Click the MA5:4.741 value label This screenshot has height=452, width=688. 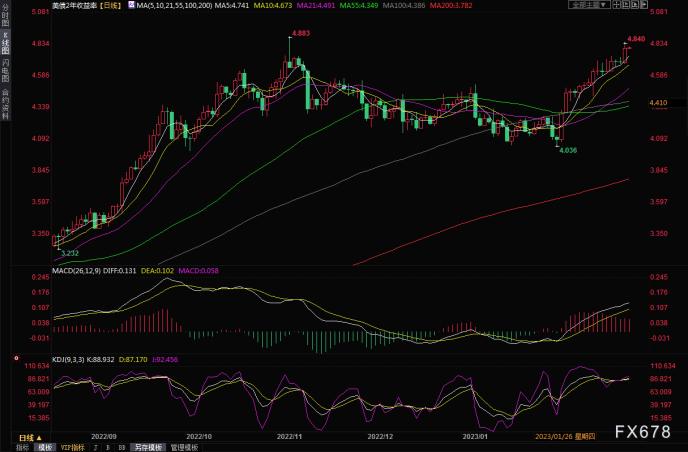(231, 6)
